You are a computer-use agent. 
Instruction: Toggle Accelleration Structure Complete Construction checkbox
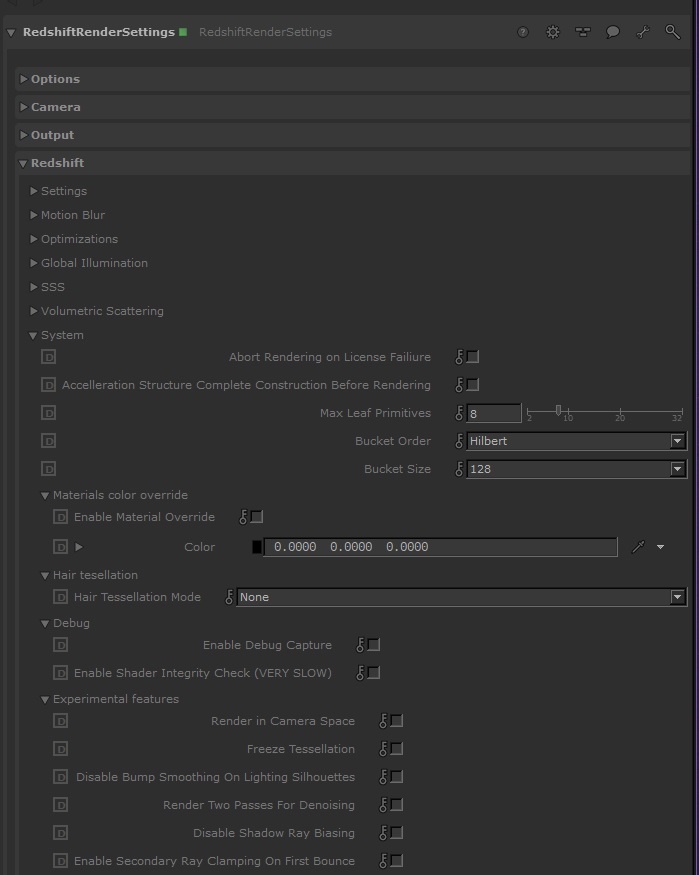(x=473, y=384)
